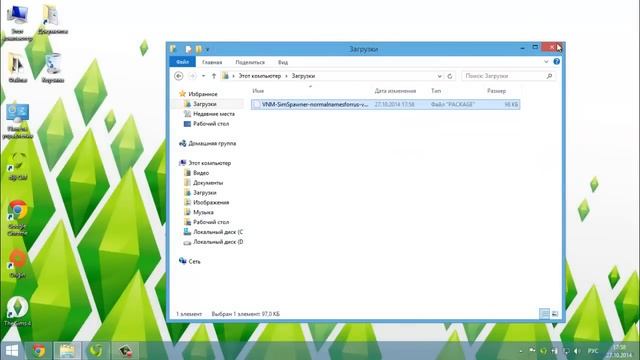Open the taskbar clock and date
Screen dimensions: 640x360
point(619,351)
